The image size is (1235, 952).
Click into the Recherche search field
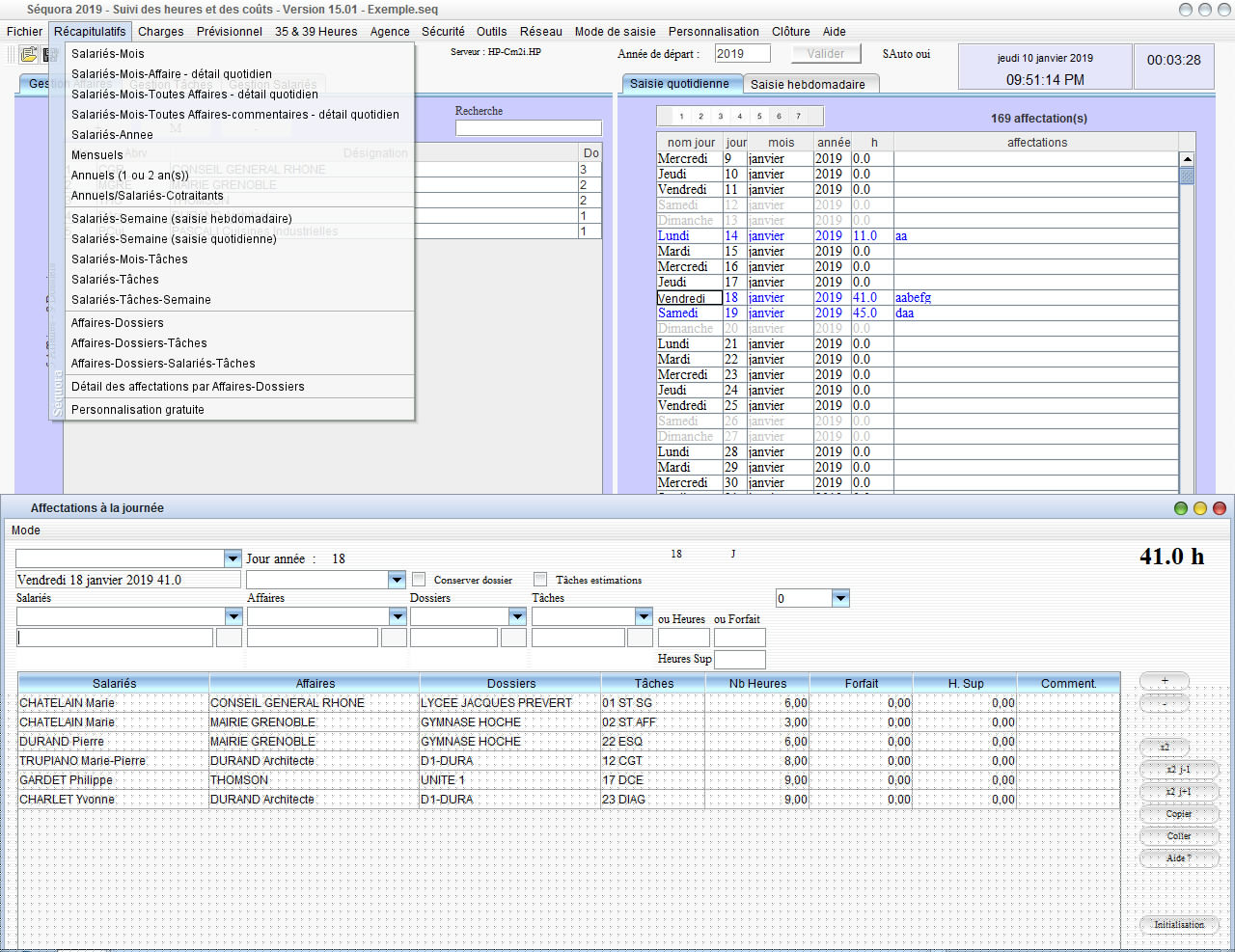(x=528, y=128)
